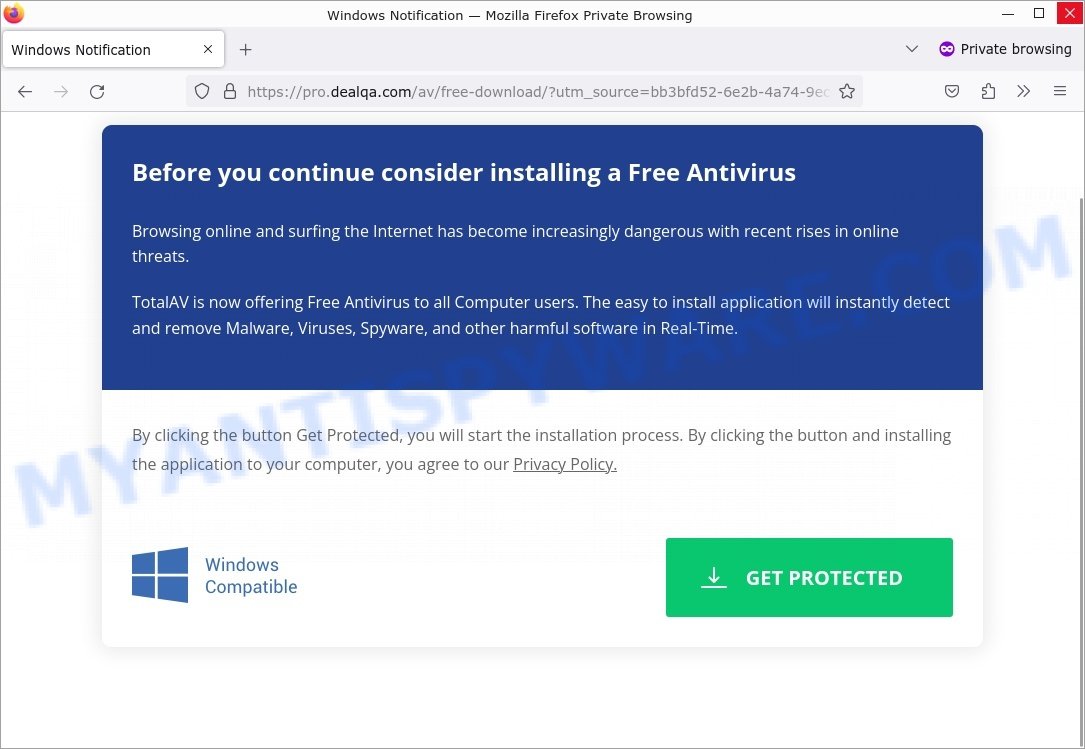Open the tracking protection shield icon
Viewport: 1085px width, 749px height.
click(201, 91)
